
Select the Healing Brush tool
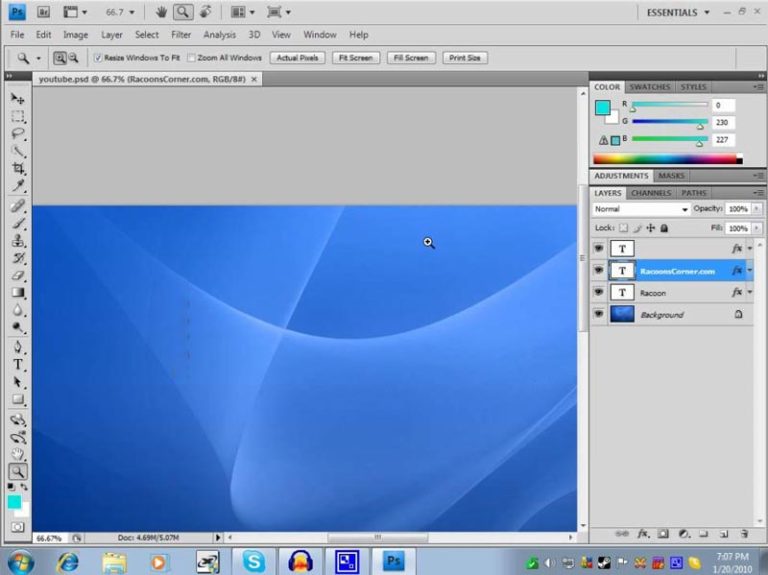pos(18,206)
